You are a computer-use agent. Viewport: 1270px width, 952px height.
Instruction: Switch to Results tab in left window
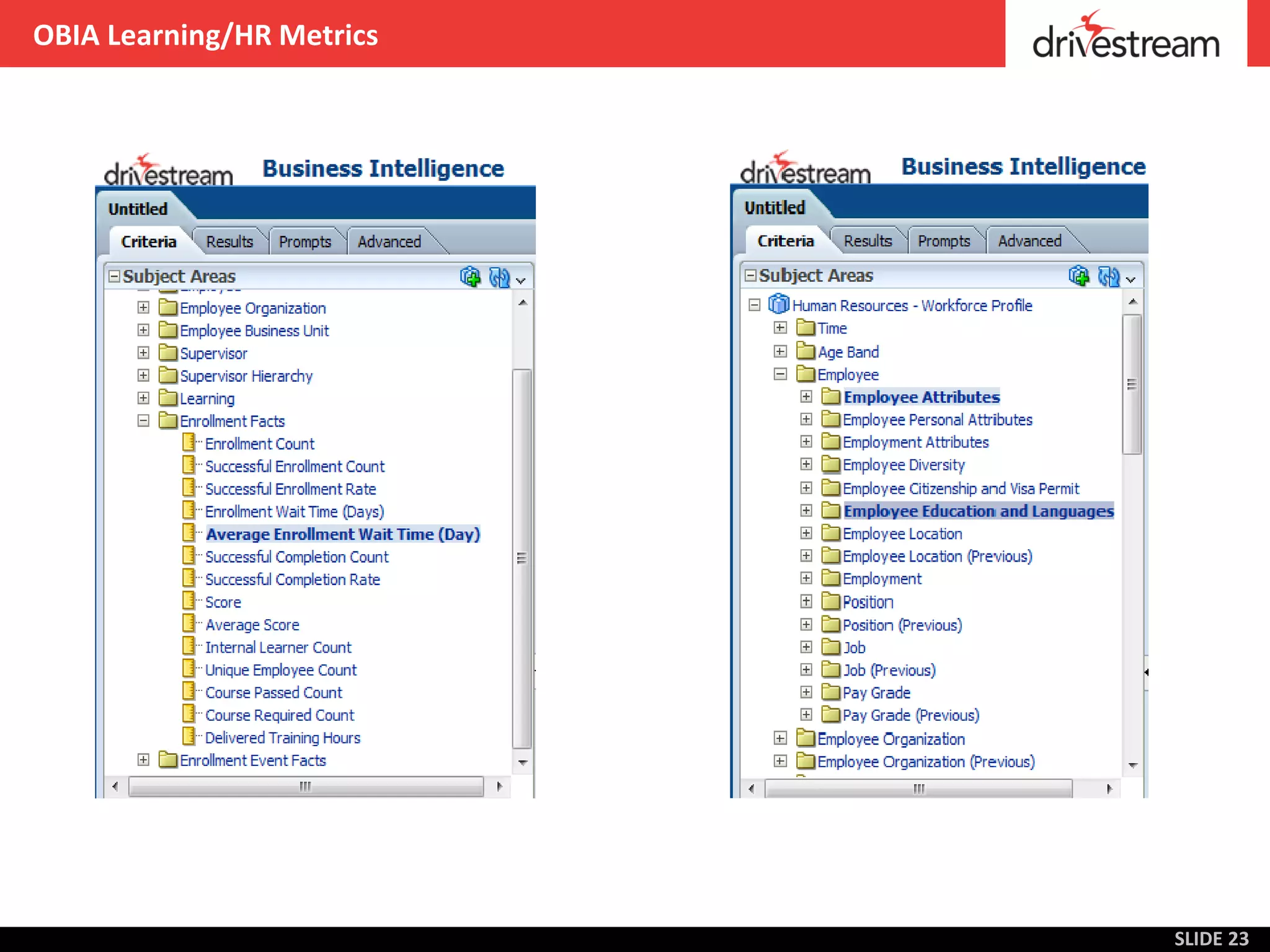(229, 242)
